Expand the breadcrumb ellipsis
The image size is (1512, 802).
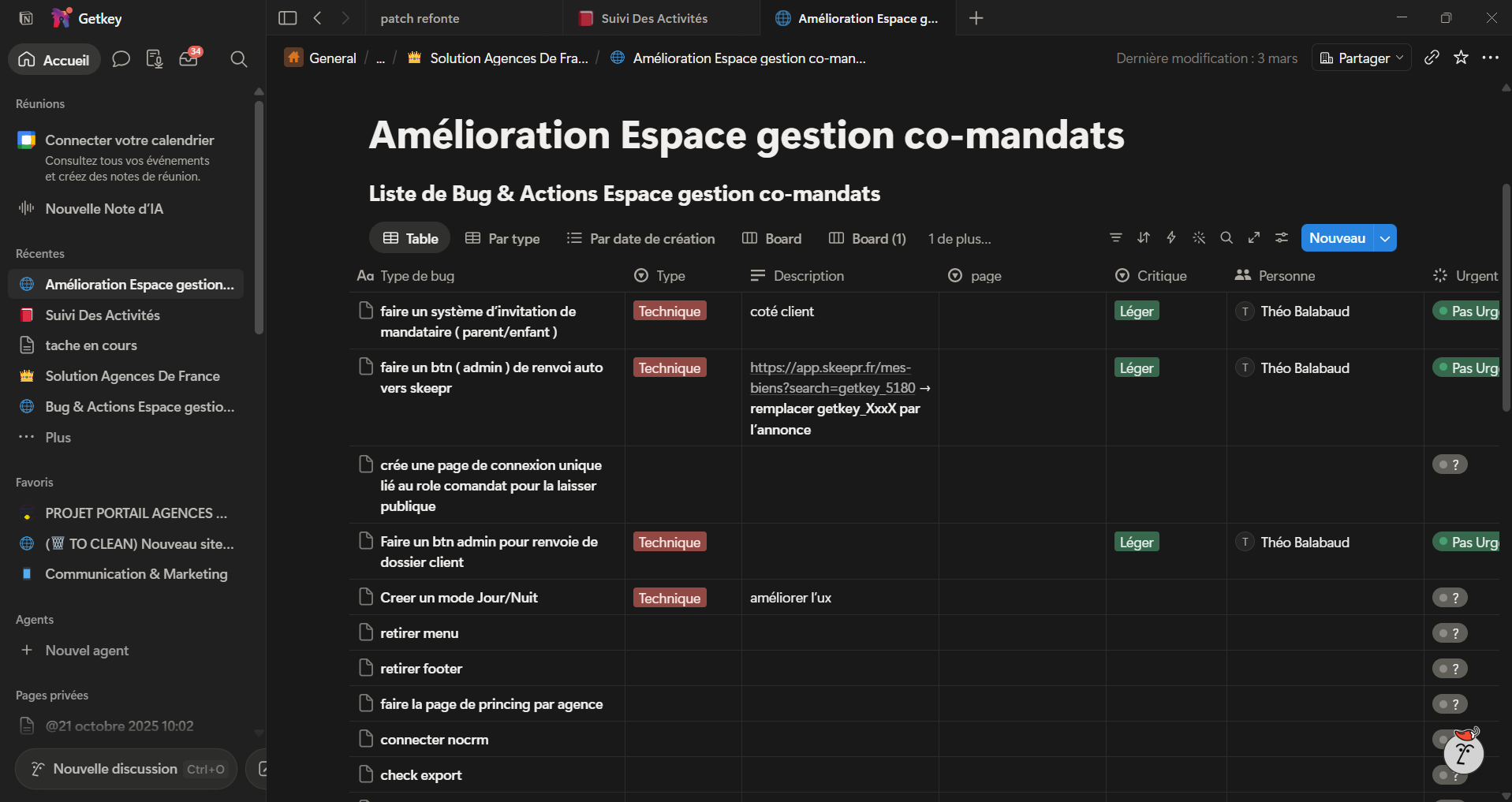click(x=380, y=58)
